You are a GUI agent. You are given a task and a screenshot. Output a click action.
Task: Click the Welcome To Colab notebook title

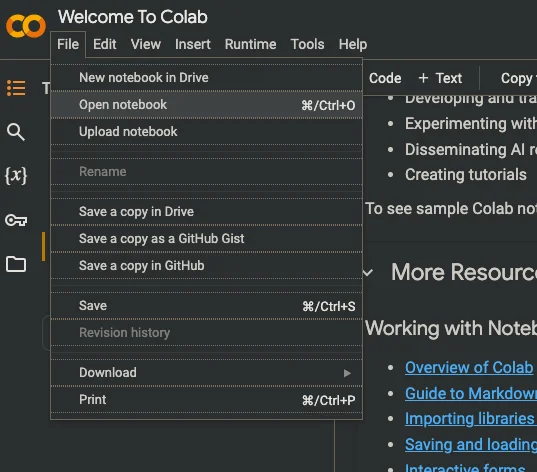coord(133,17)
